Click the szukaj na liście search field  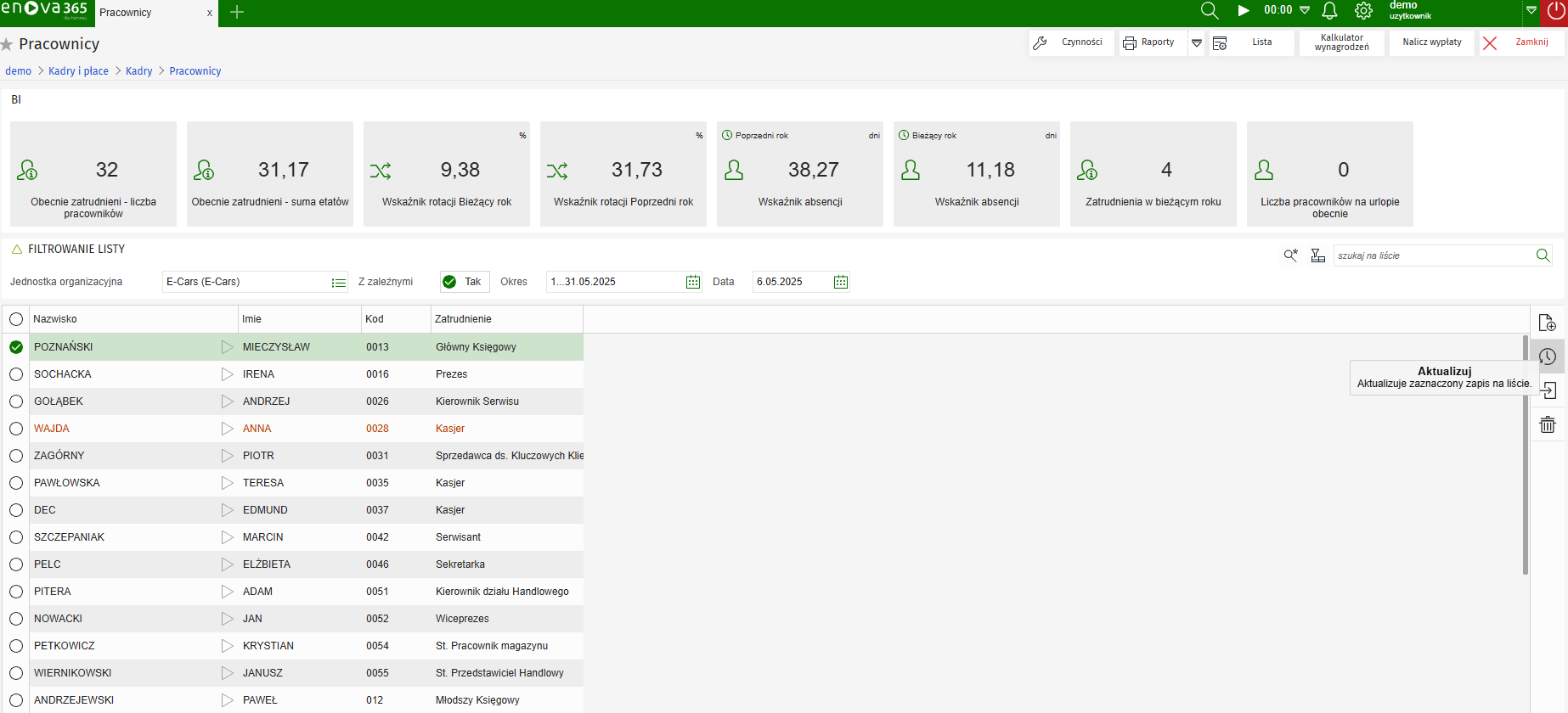point(1432,255)
